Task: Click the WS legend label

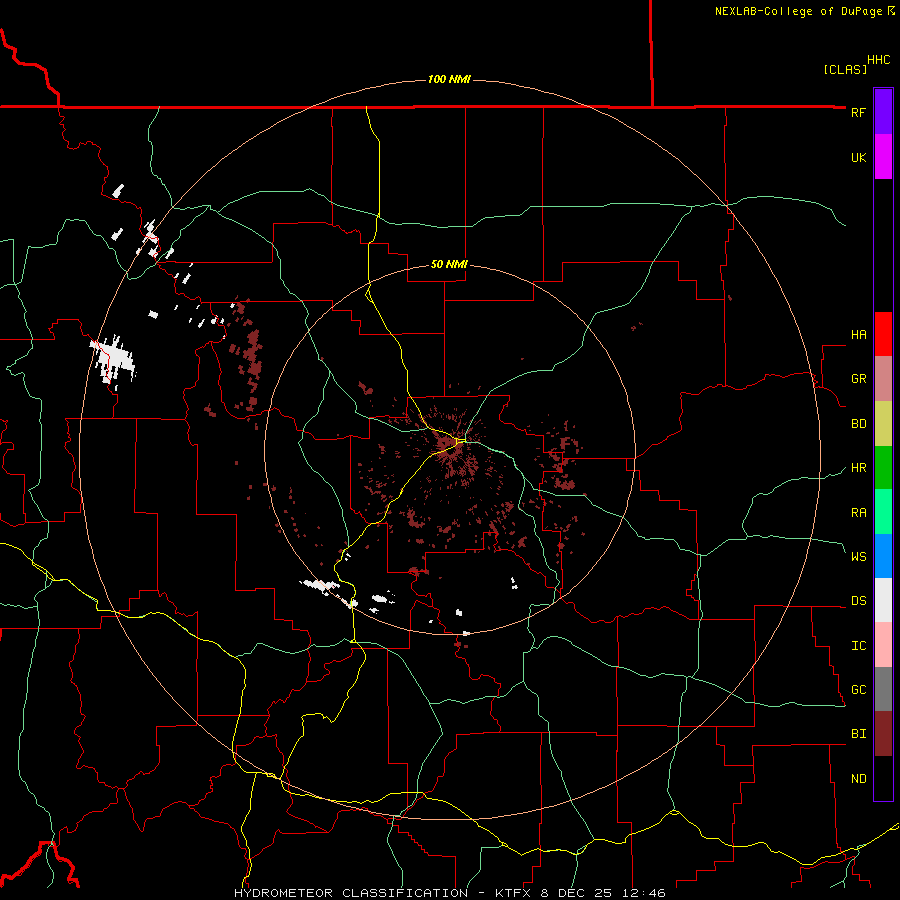Action: [858, 556]
